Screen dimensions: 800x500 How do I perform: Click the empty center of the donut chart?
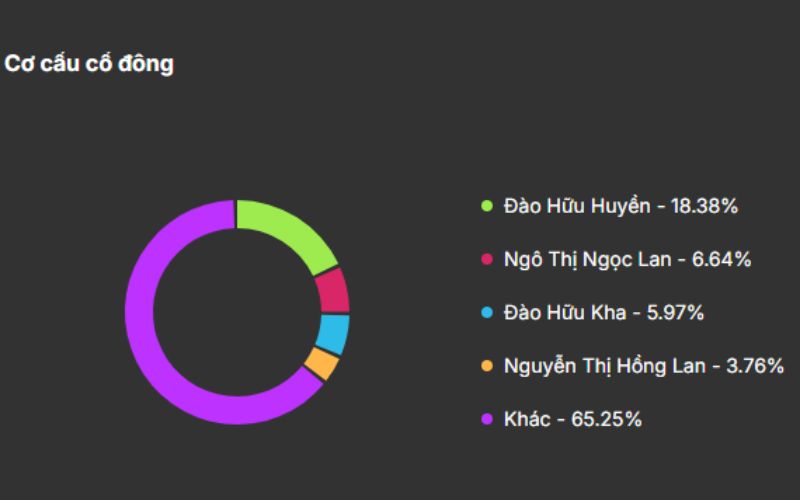pyautogui.click(x=237, y=312)
